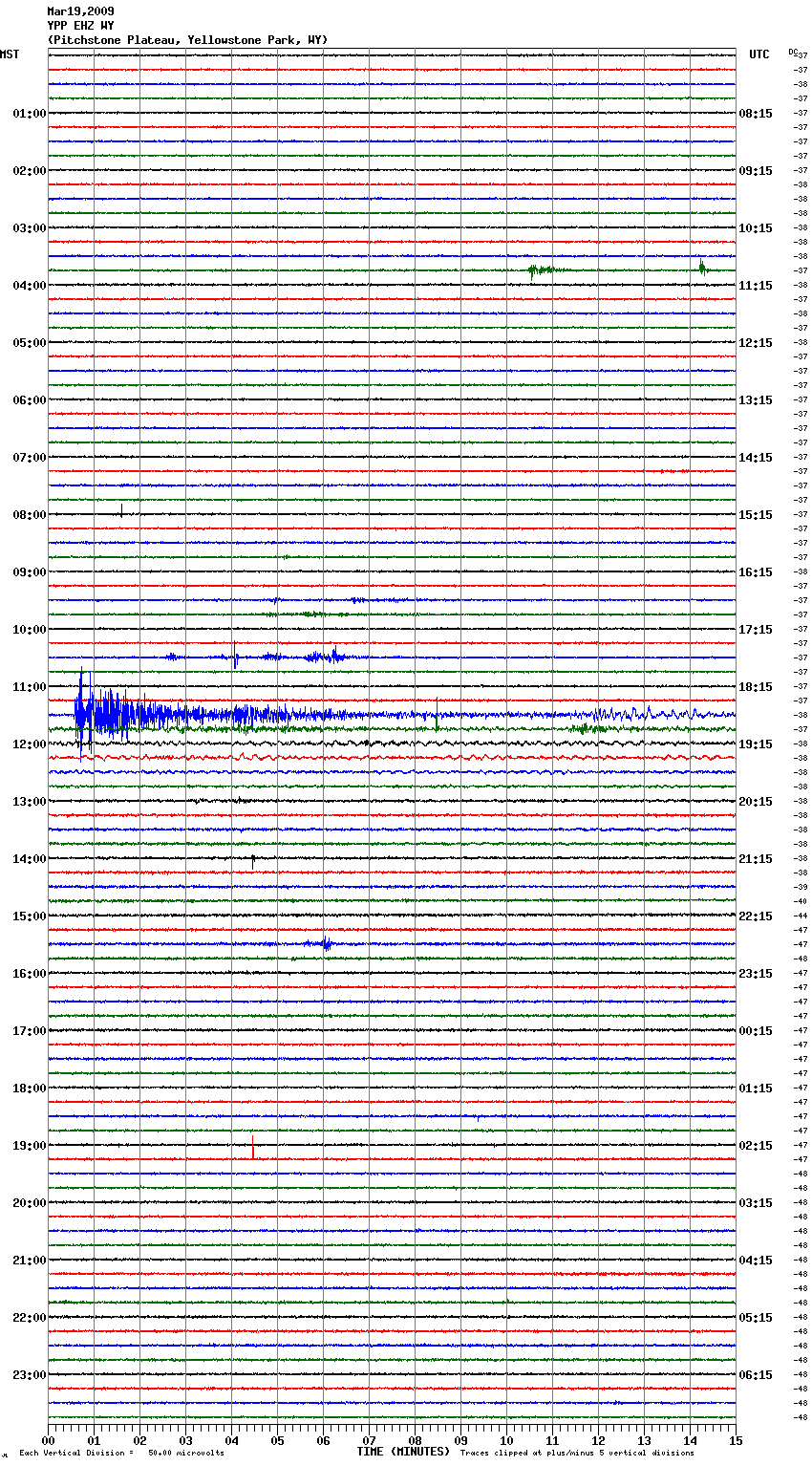
Task: Click the 12:15 UTC row label
Action: coord(756,343)
